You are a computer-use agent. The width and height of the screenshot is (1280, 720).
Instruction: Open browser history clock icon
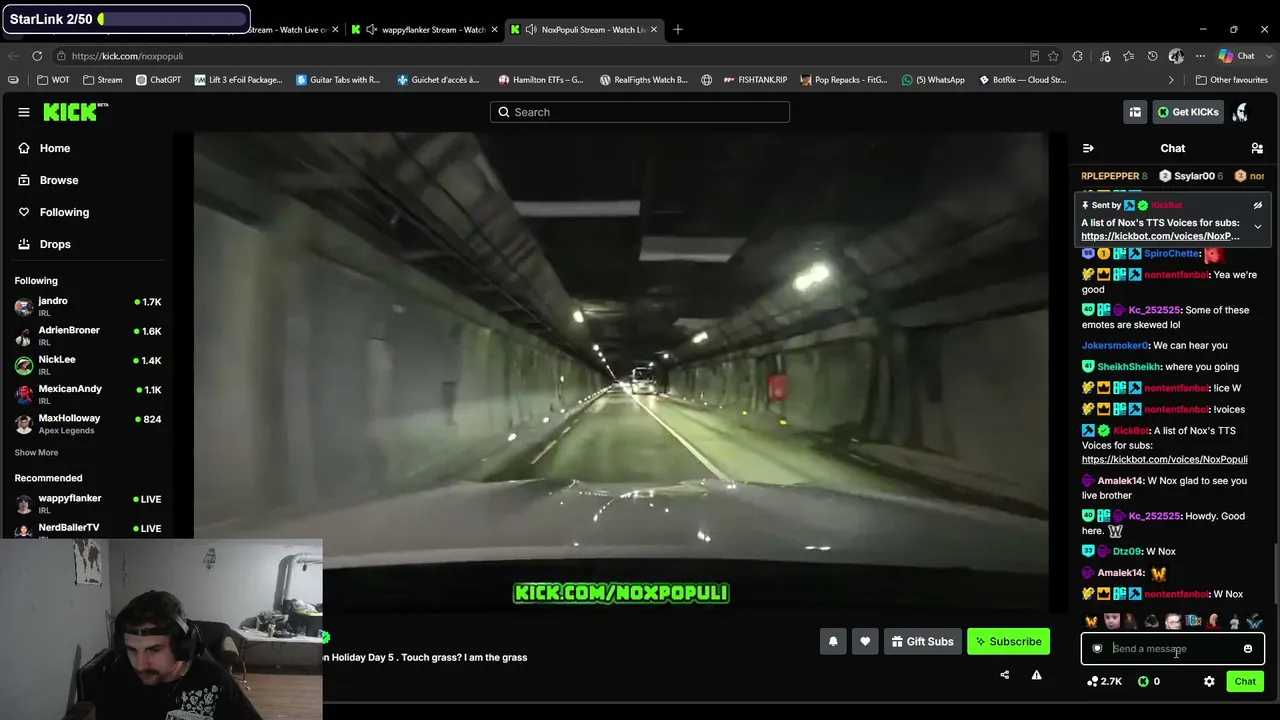tap(1152, 56)
